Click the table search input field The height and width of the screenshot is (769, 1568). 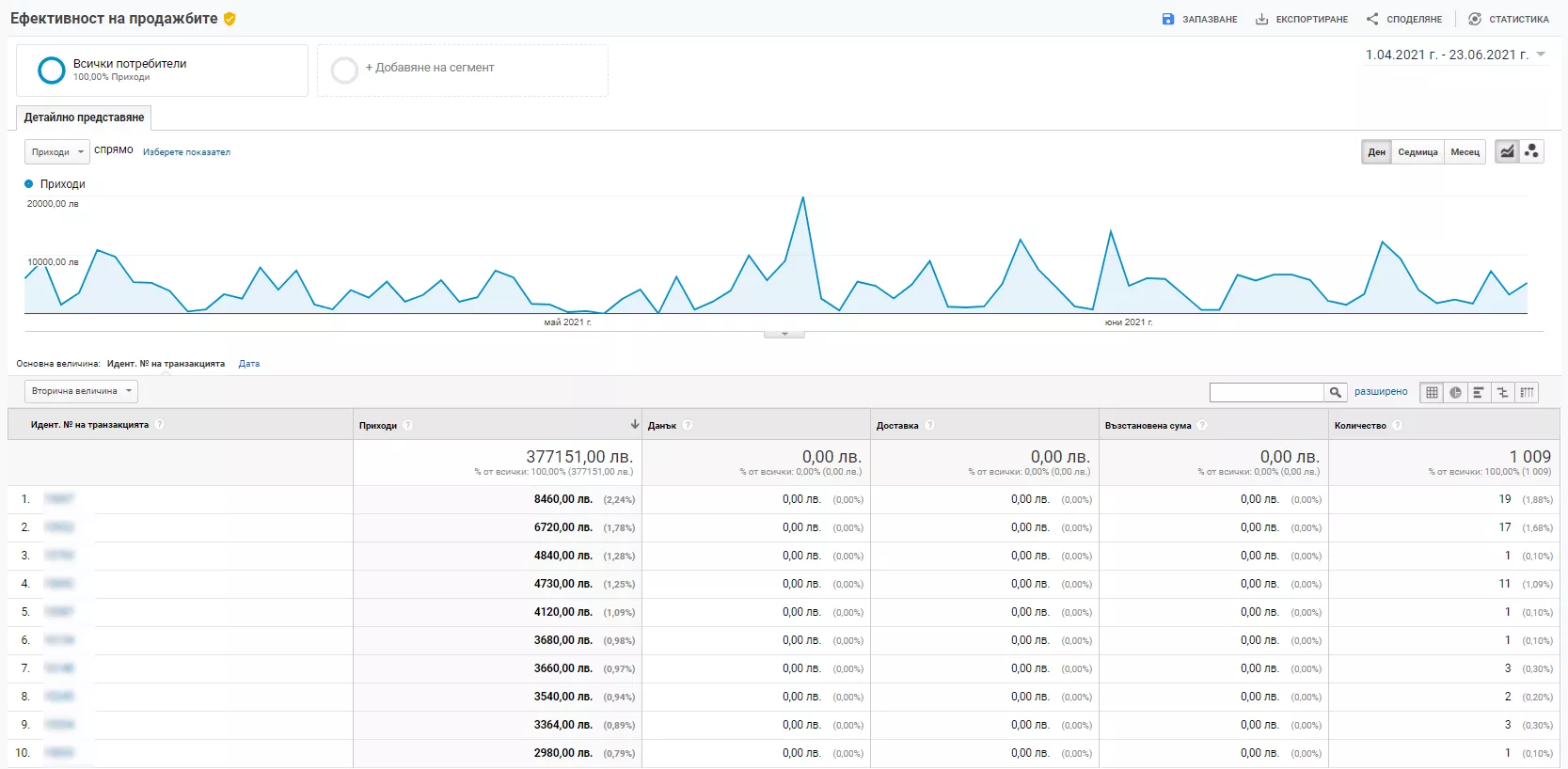coord(1266,392)
